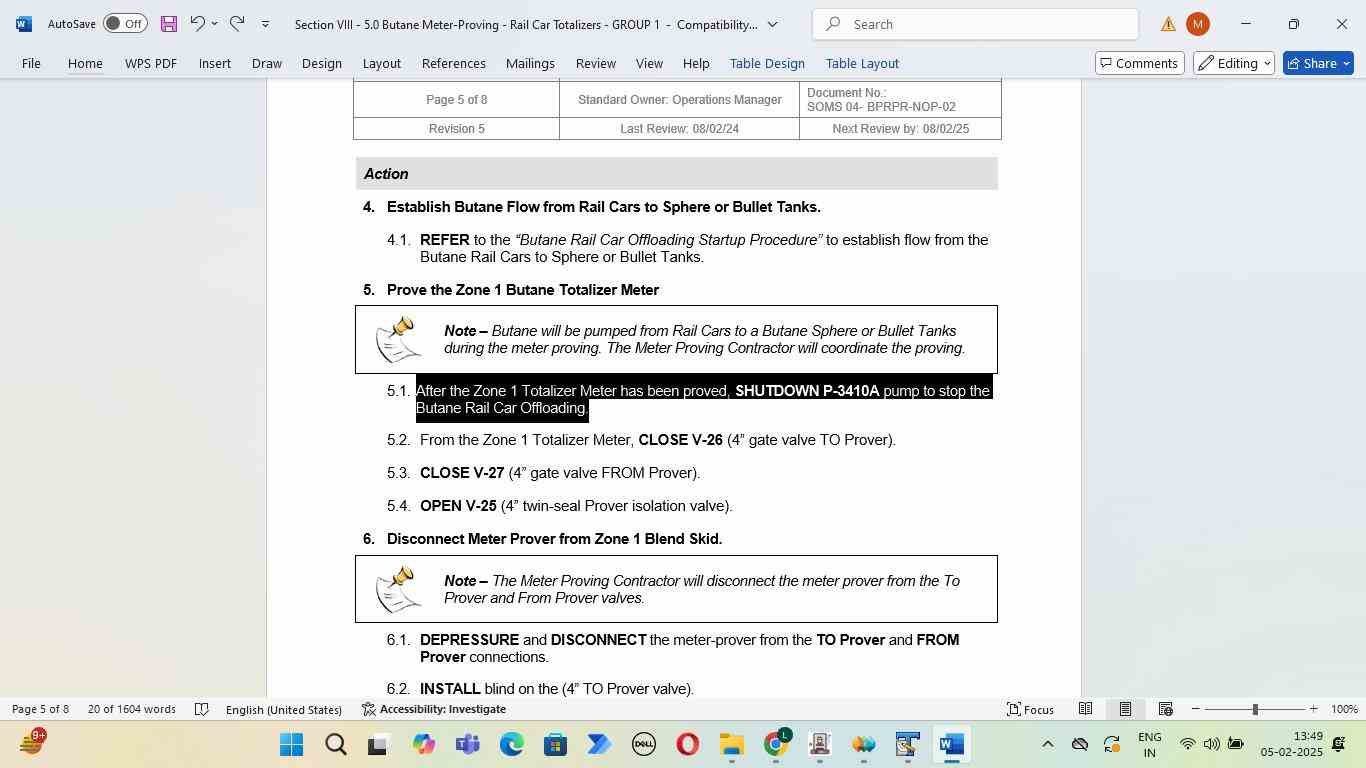
Task: Open the Draw tab
Action: pos(266,63)
